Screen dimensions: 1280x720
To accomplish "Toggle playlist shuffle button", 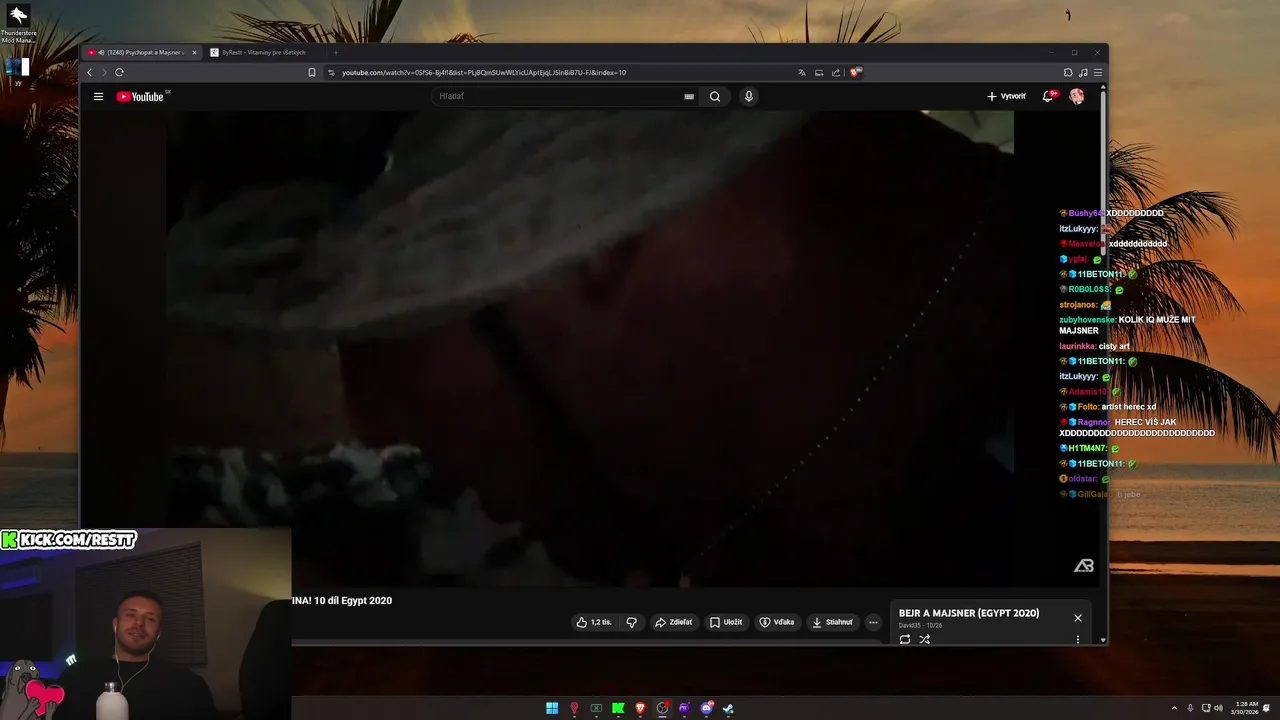I will coord(925,639).
